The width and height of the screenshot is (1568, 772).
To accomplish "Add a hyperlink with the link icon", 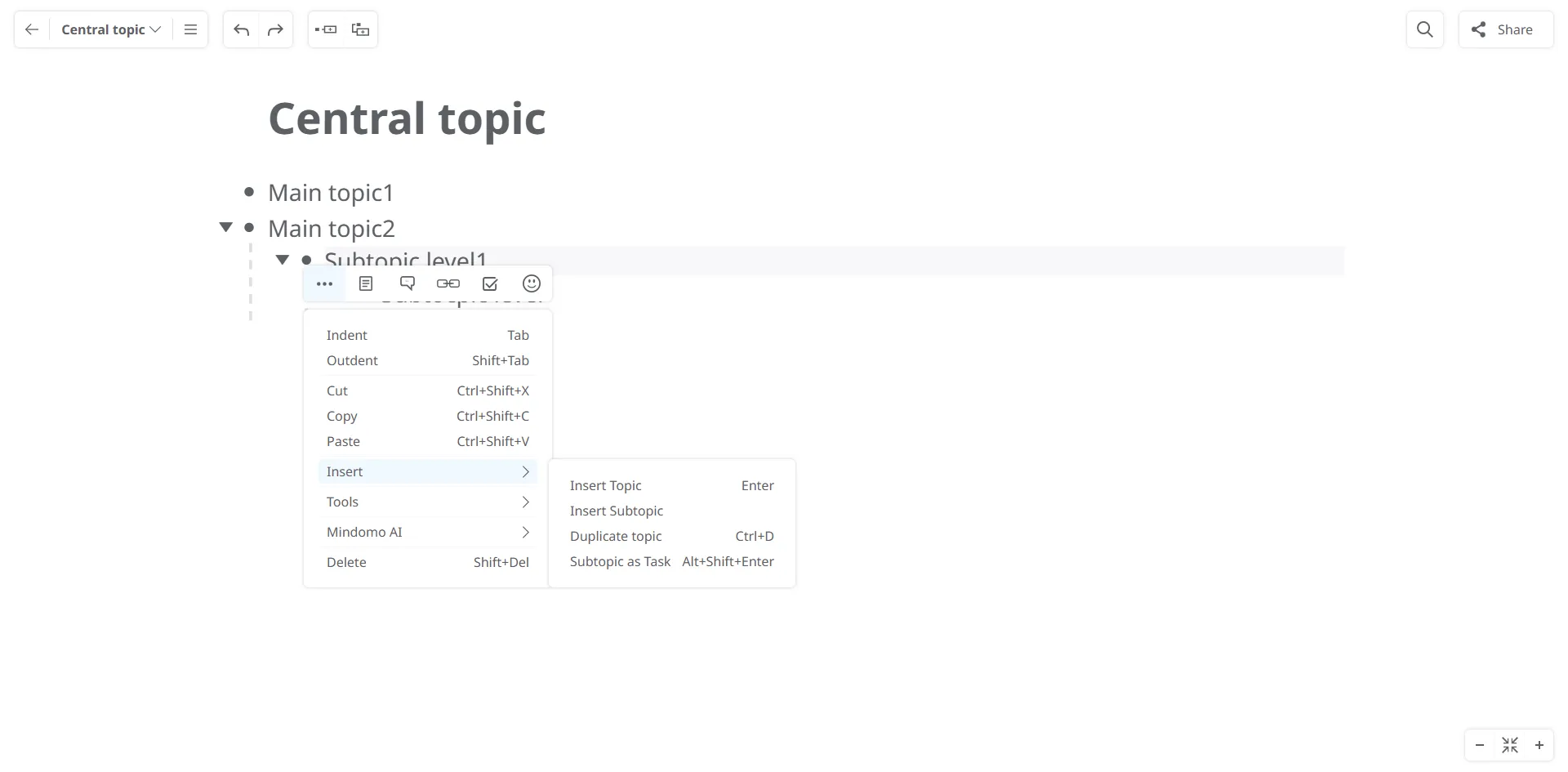I will 448,283.
